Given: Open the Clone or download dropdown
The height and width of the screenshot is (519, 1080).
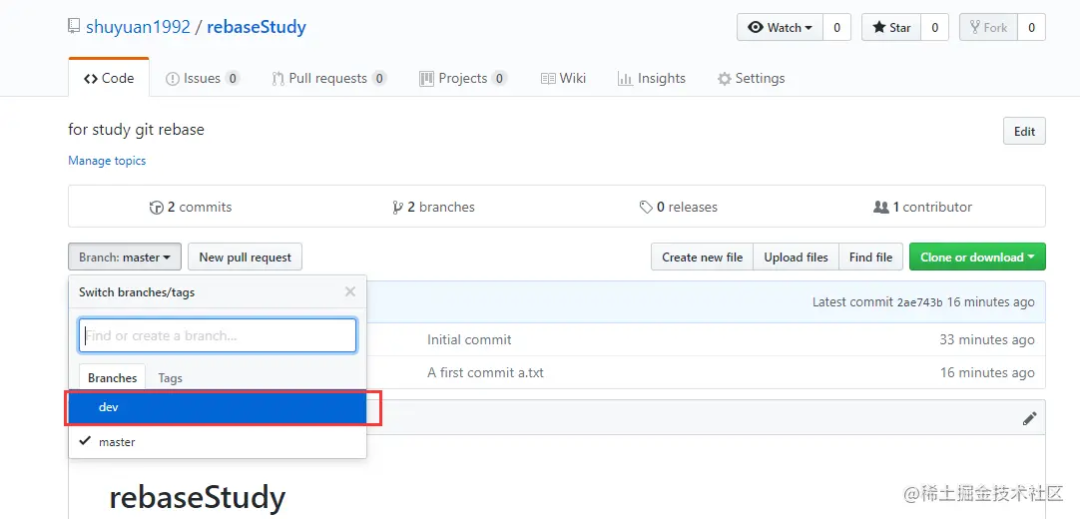Looking at the screenshot, I should click(x=977, y=257).
